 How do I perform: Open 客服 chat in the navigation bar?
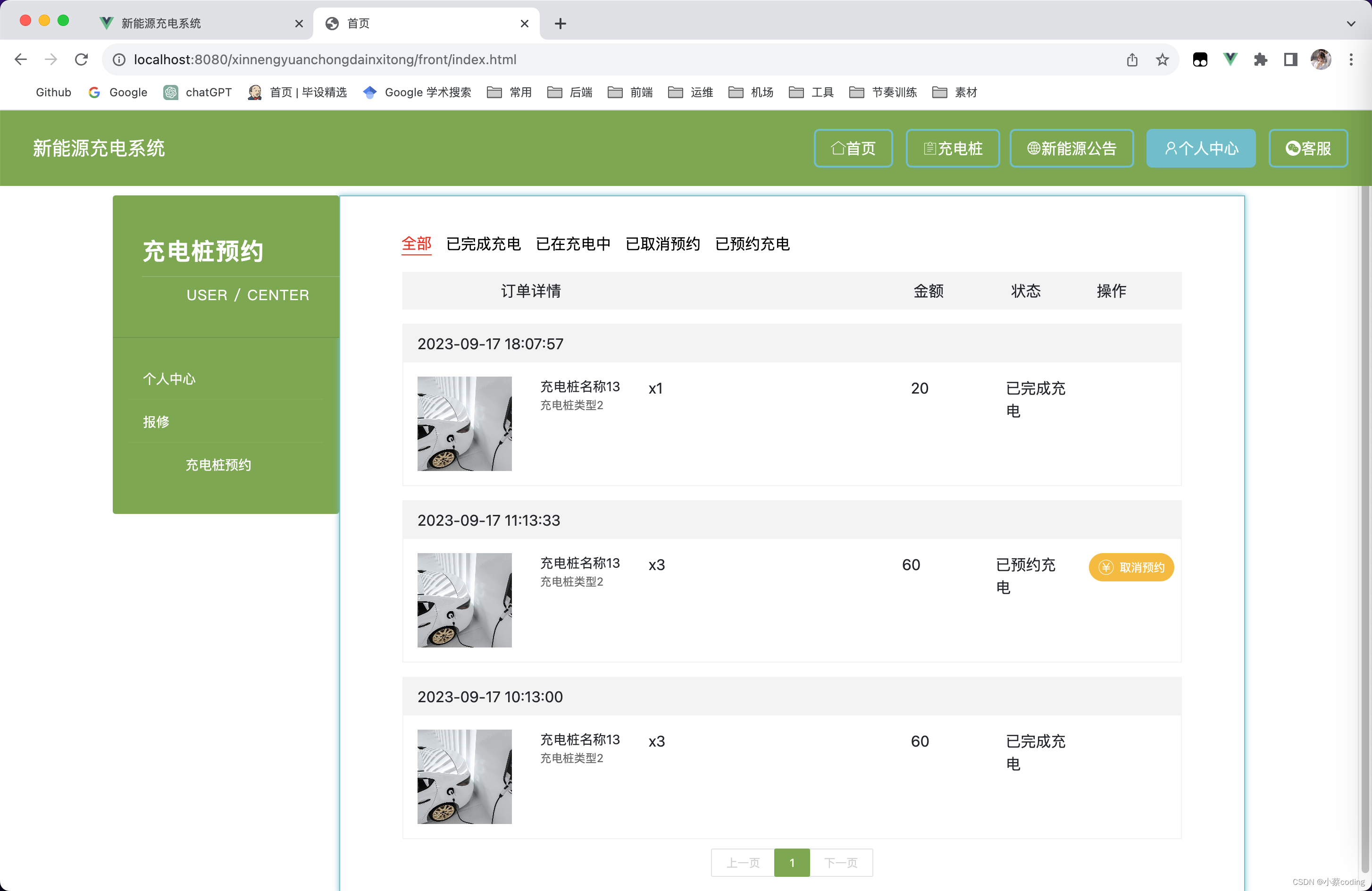click(1308, 148)
